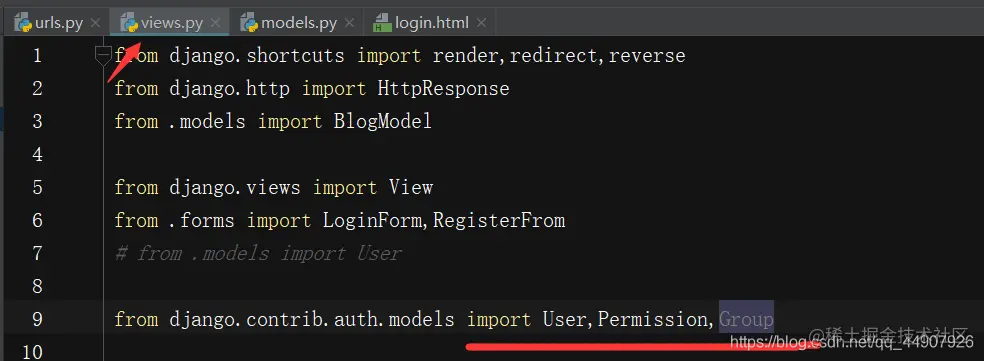The width and height of the screenshot is (984, 361).
Task: Click the commented-out User import line
Action: (258, 254)
